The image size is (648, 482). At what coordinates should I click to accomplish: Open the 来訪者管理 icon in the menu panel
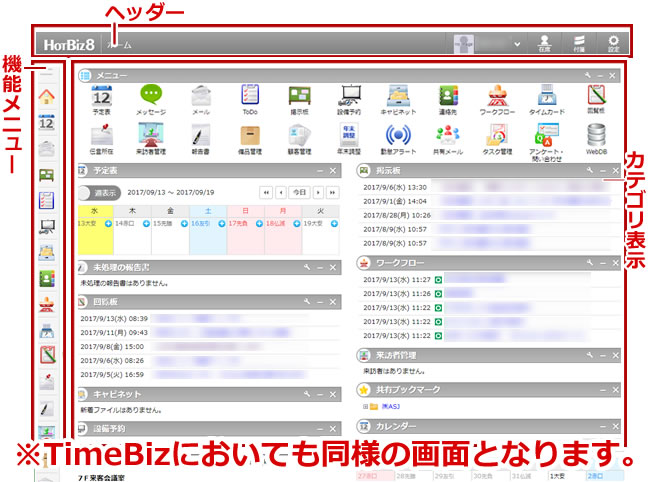coord(151,135)
